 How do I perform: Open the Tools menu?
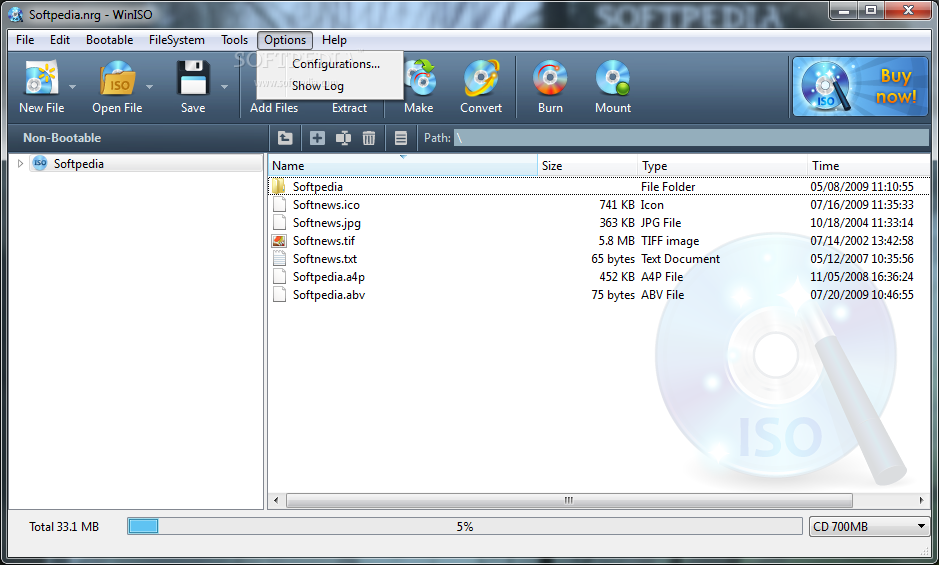[234, 40]
